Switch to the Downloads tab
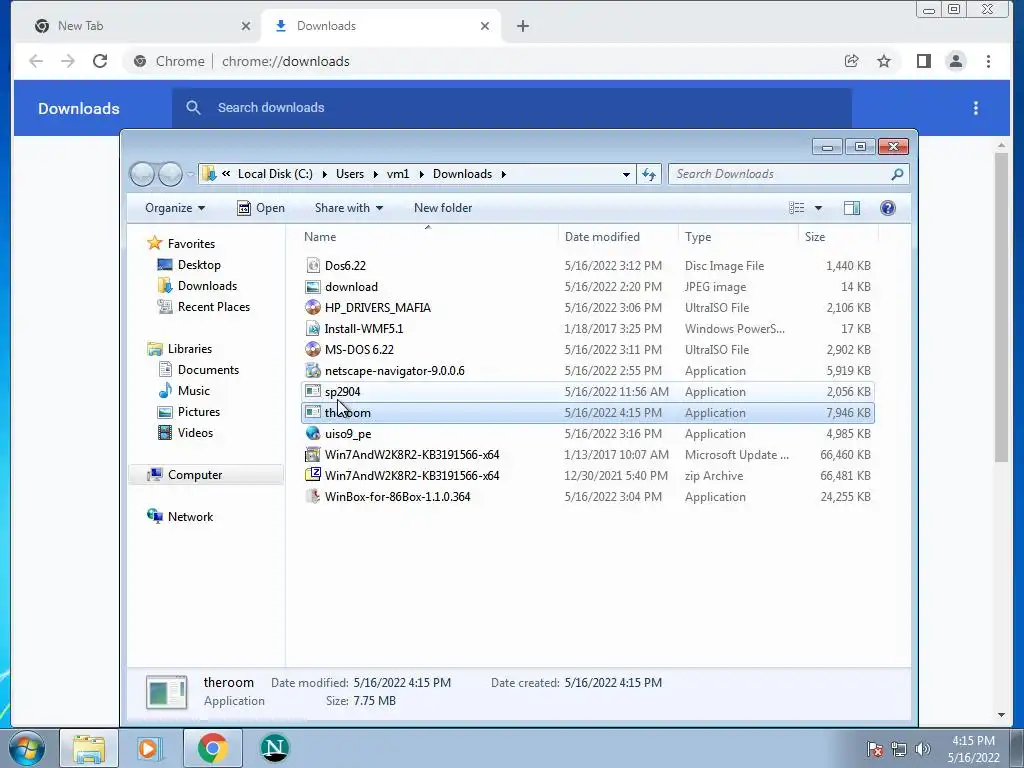The width and height of the screenshot is (1024, 768). (381, 26)
